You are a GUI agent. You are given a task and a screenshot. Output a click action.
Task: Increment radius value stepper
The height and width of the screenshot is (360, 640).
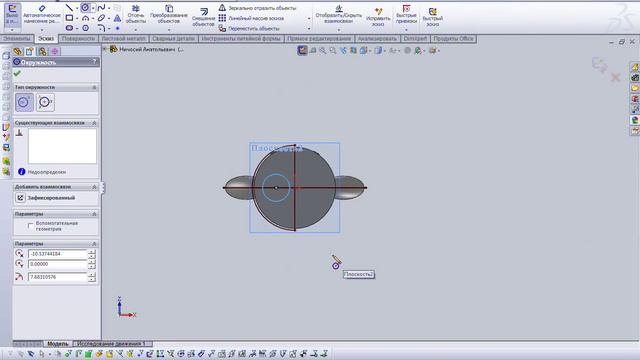coord(92,275)
